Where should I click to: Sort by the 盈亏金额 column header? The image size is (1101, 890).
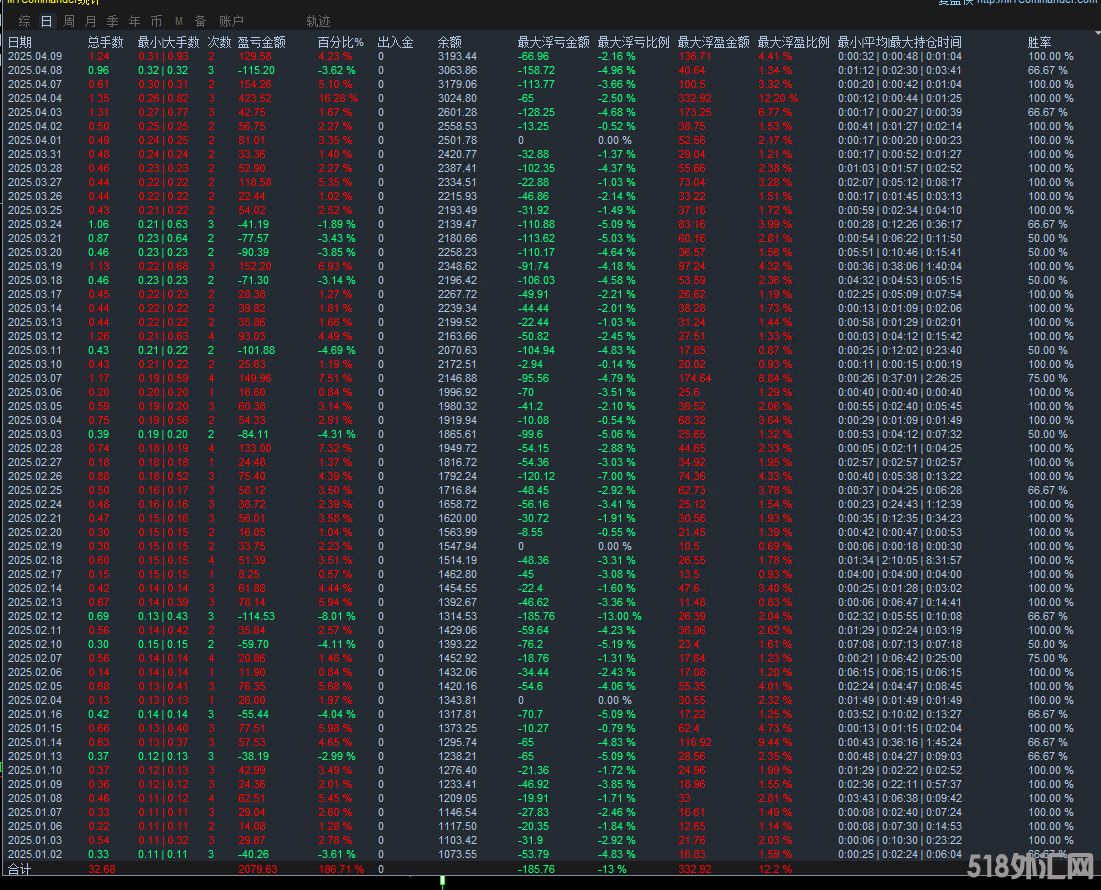click(261, 42)
